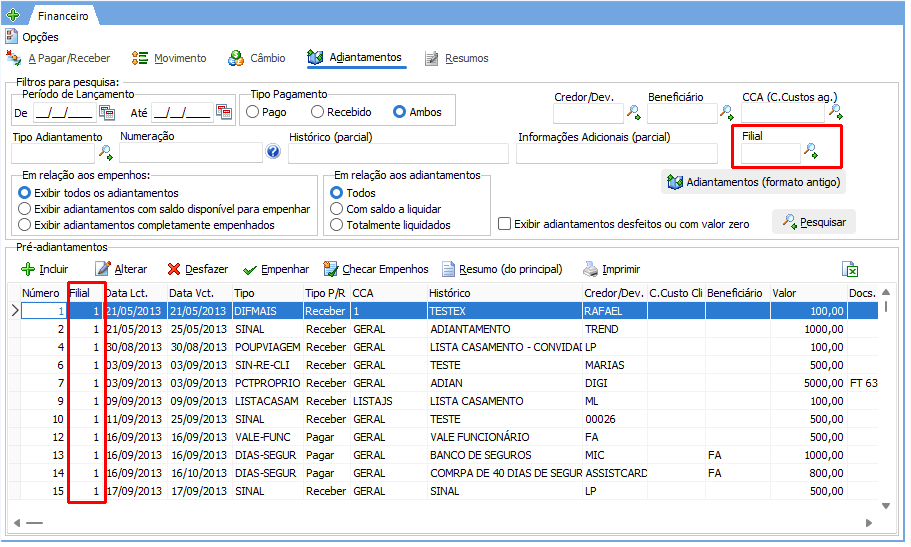Open CCA lookup search icon
The width and height of the screenshot is (911, 547).
[x=835, y=112]
